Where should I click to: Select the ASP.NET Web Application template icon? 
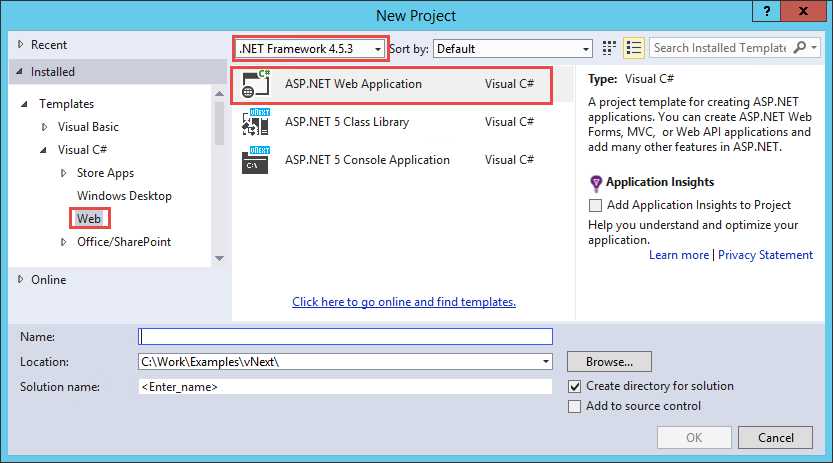coord(256,84)
